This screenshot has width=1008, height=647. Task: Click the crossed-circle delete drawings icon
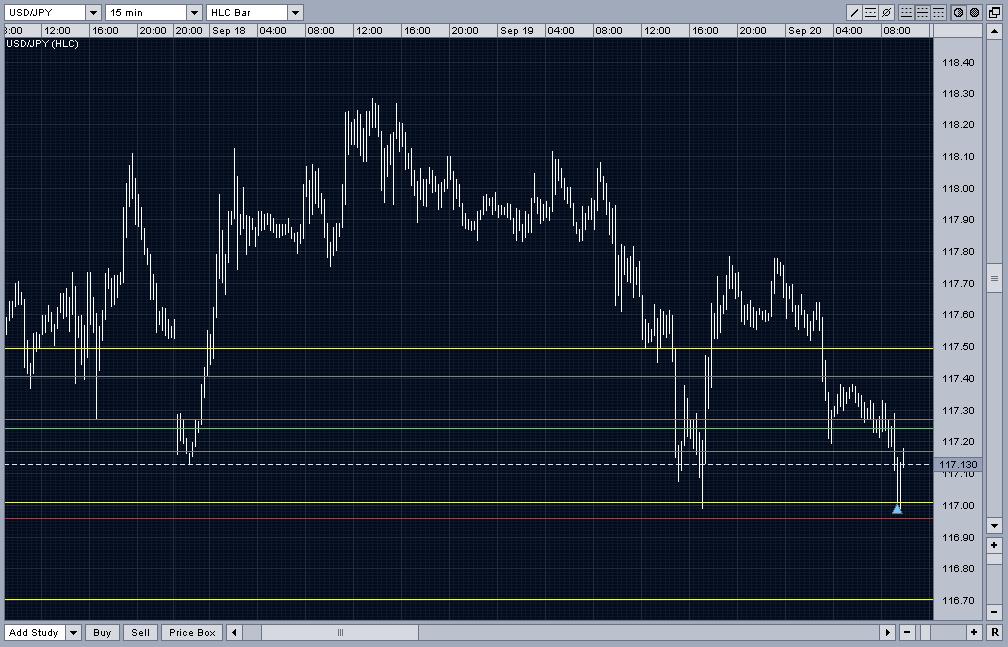click(887, 13)
